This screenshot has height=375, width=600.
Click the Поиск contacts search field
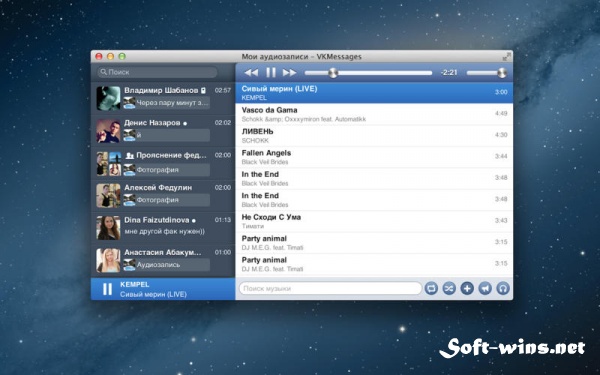[157, 72]
